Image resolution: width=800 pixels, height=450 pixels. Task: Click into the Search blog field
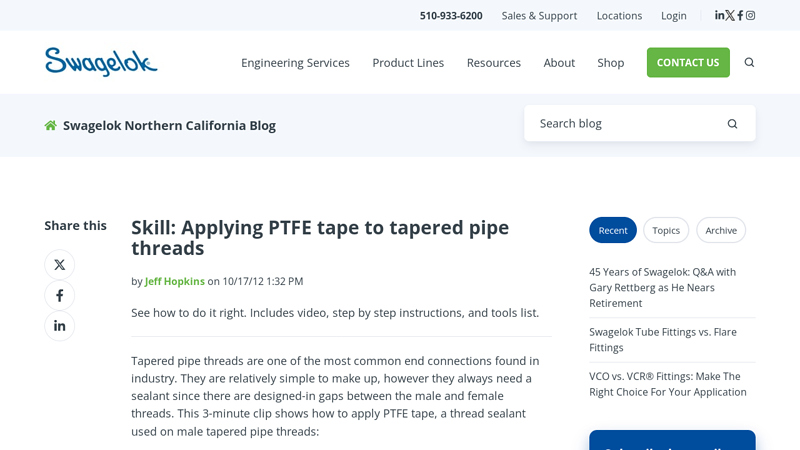click(625, 123)
